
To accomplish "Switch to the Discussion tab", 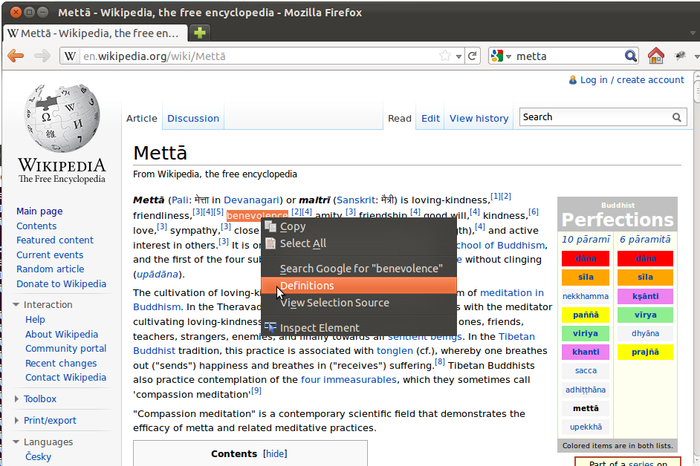I will (193, 118).
